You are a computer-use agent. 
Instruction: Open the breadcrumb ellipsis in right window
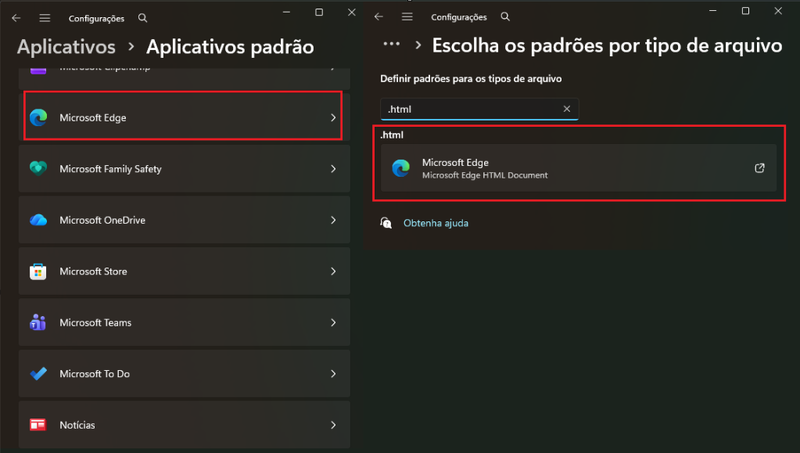(x=391, y=44)
